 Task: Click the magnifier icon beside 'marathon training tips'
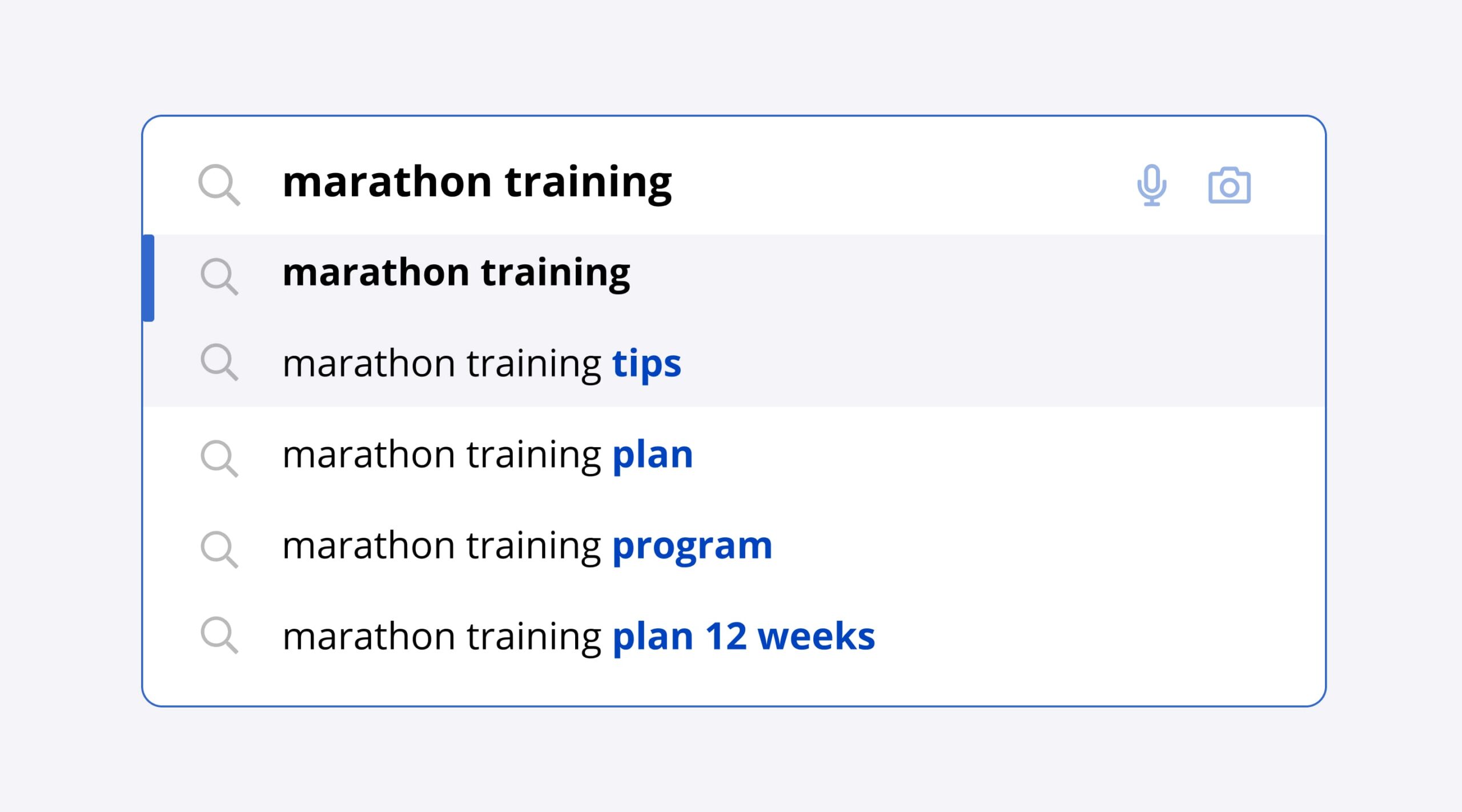218,361
